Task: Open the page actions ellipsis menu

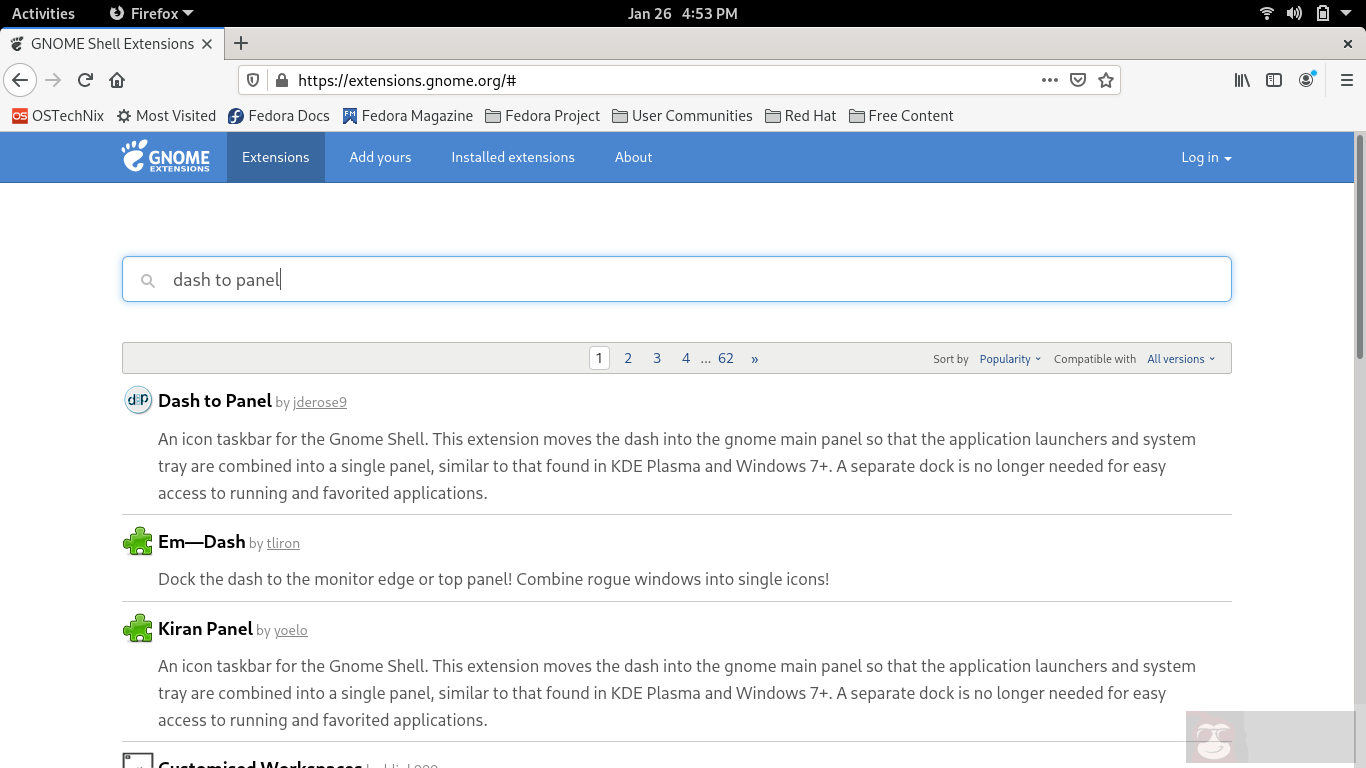Action: [x=1049, y=80]
